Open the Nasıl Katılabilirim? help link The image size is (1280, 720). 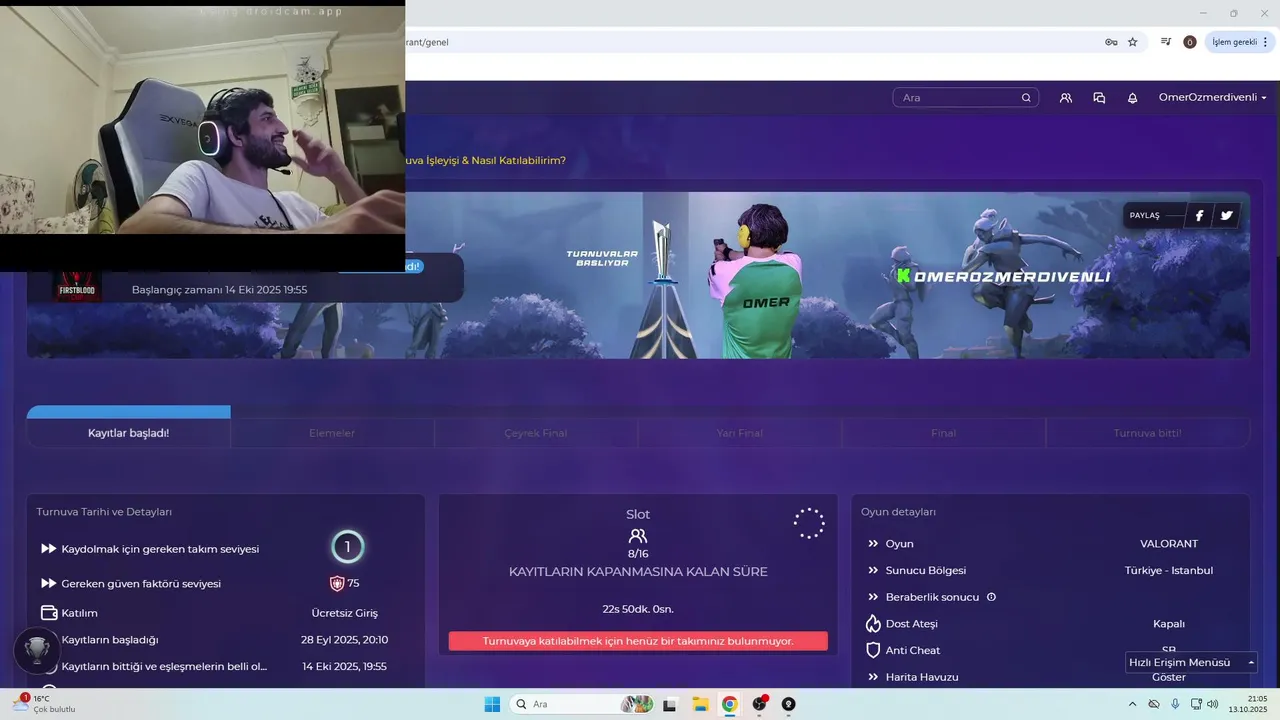tap(486, 160)
